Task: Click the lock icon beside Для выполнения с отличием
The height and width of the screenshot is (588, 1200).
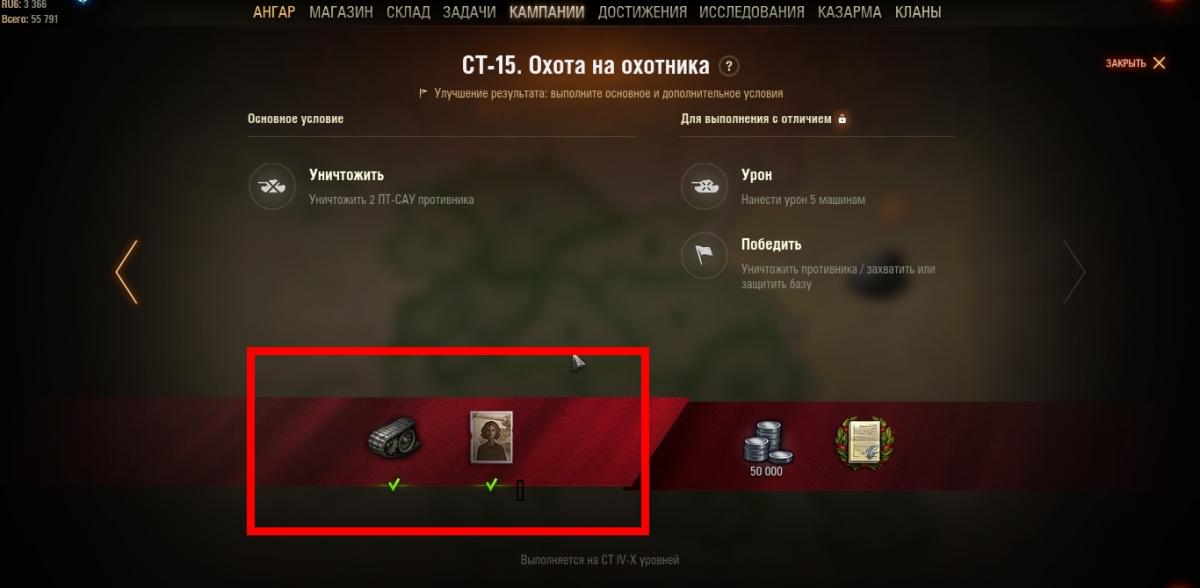Action: click(842, 119)
